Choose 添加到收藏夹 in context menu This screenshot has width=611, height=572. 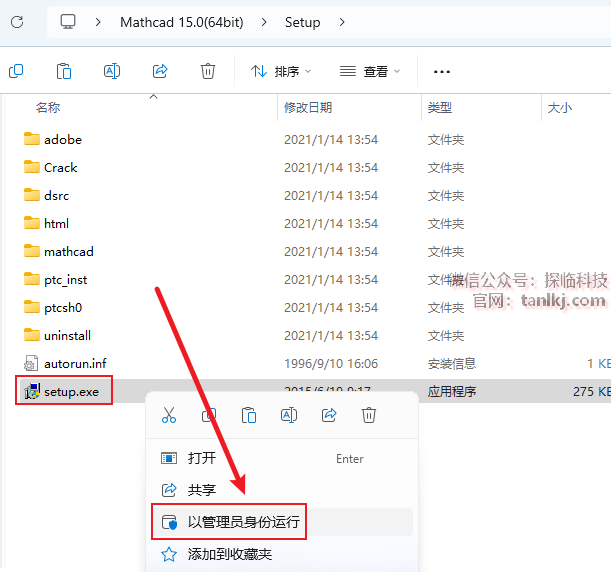click(282, 554)
